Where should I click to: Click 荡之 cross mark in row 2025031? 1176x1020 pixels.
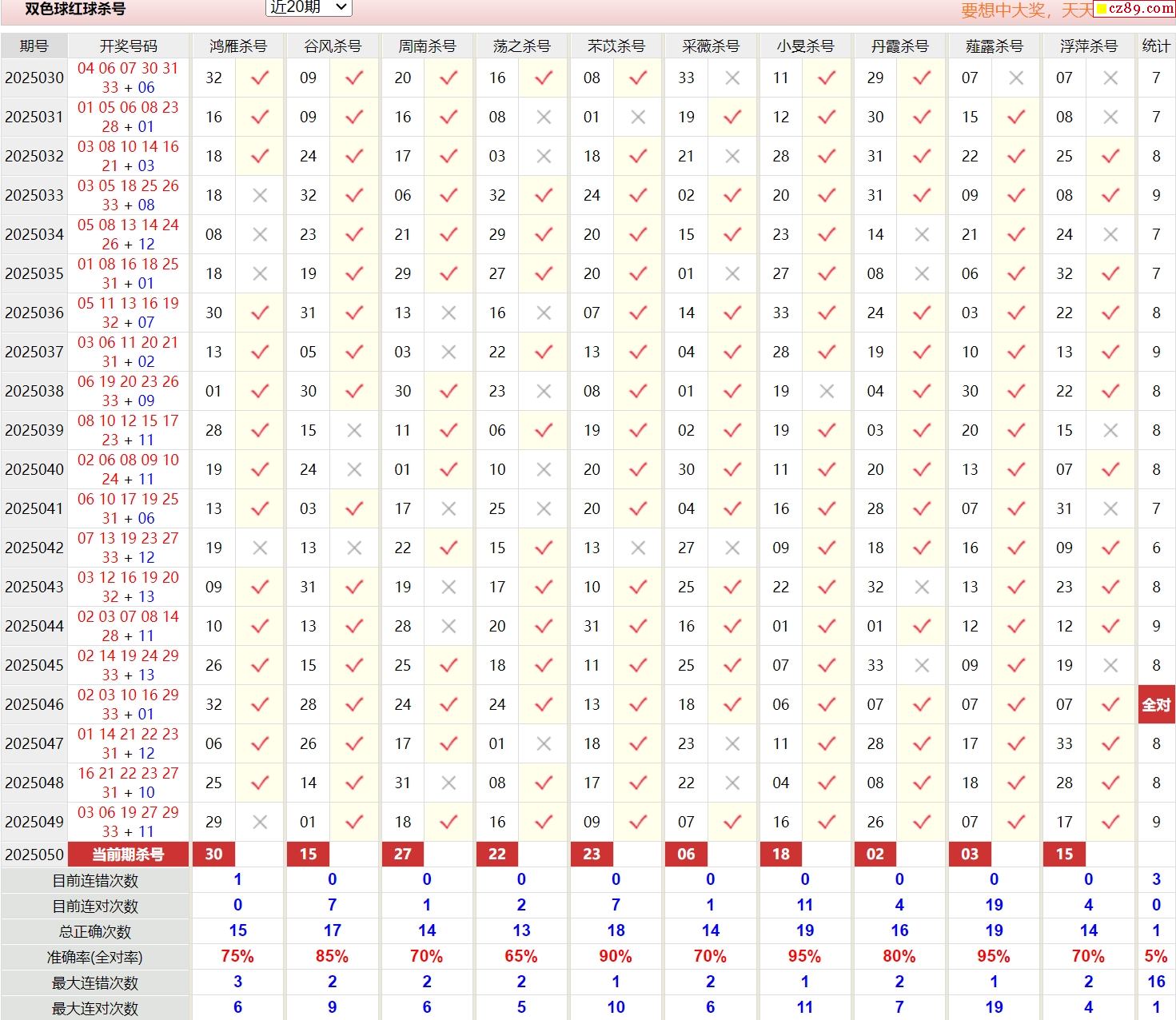coord(544,117)
